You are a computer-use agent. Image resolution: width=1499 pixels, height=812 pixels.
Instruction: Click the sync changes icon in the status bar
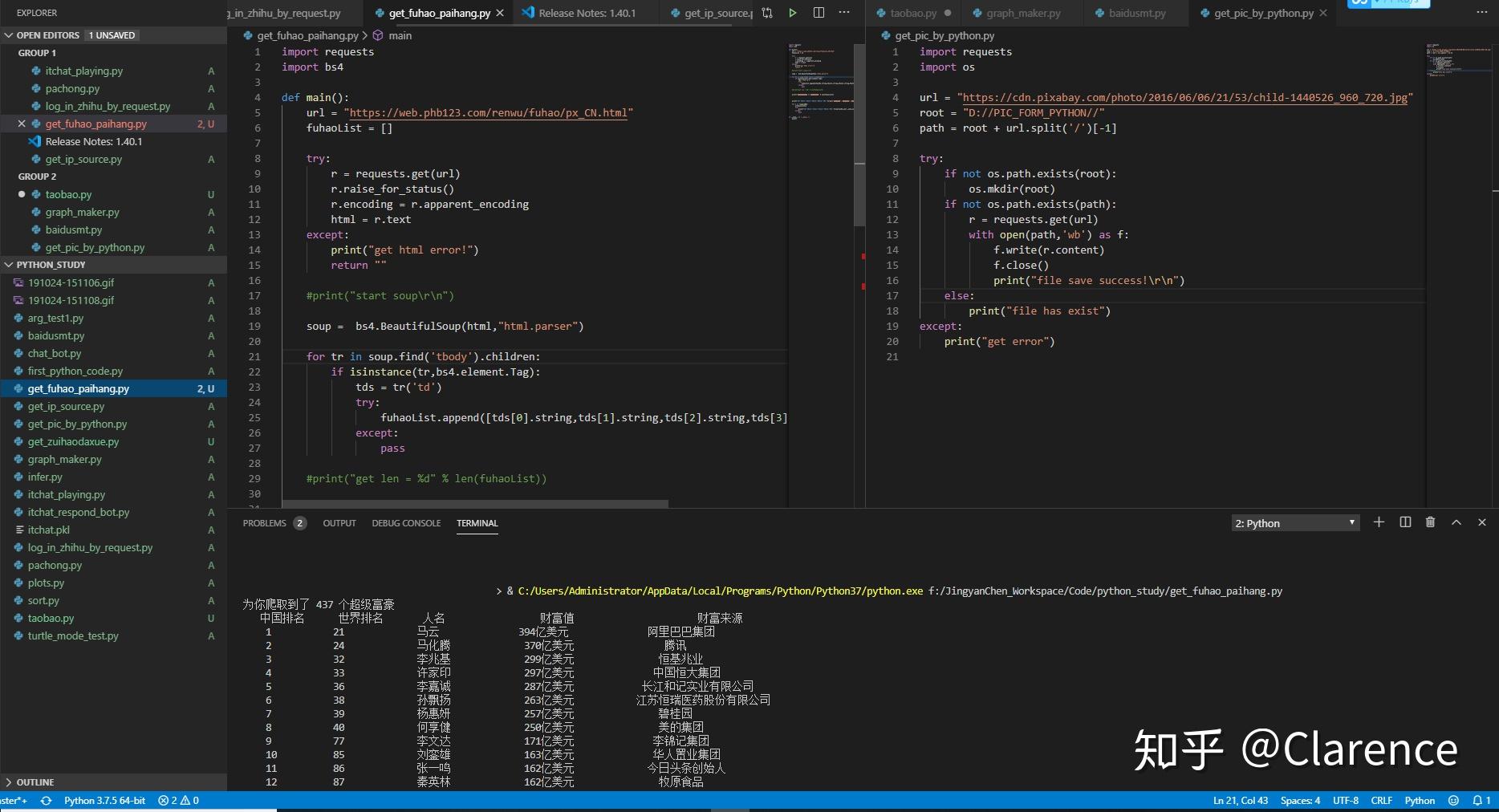[47, 801]
